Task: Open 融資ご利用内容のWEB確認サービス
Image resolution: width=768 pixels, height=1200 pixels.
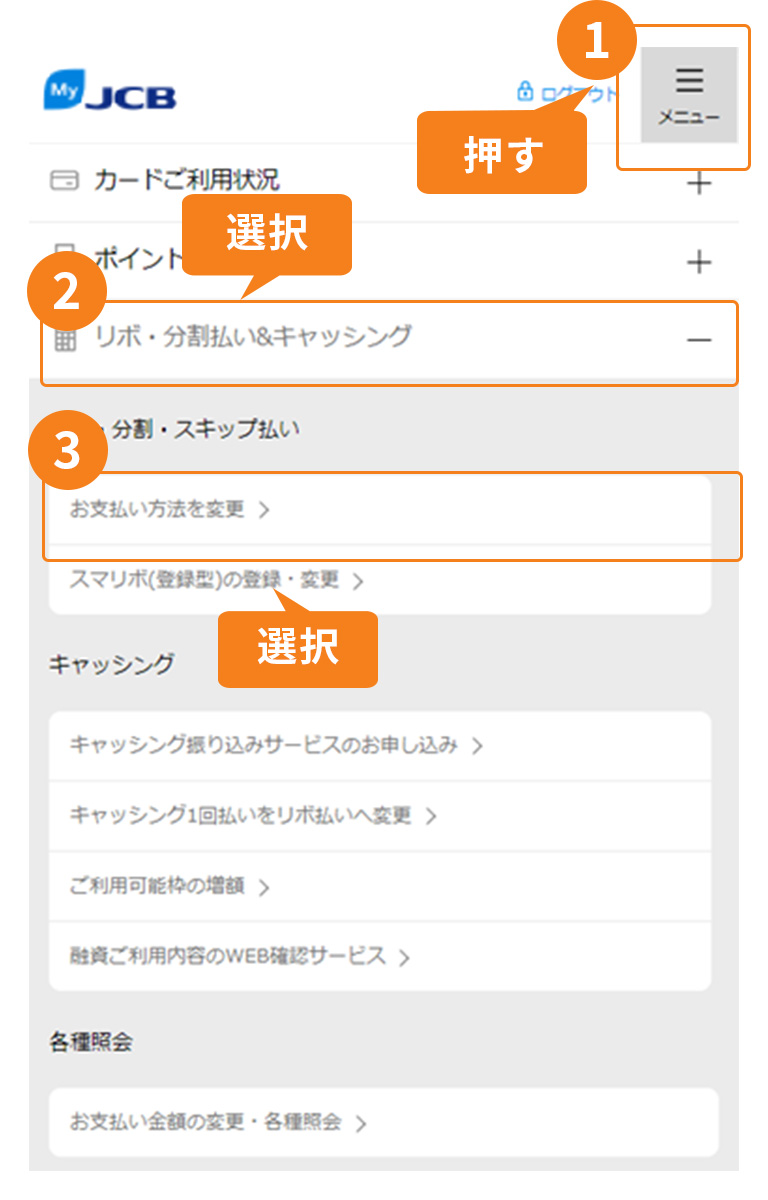Action: (x=380, y=956)
